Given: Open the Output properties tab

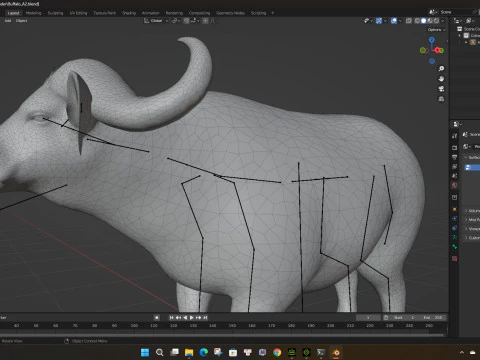Looking at the screenshot, I should (x=454, y=157).
